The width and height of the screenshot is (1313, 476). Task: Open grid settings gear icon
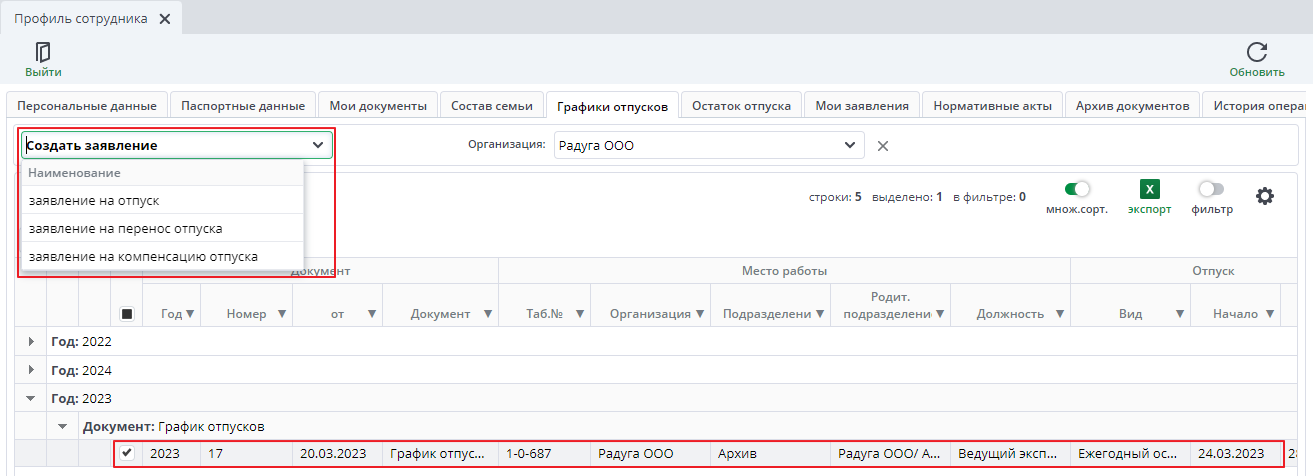(x=1265, y=196)
